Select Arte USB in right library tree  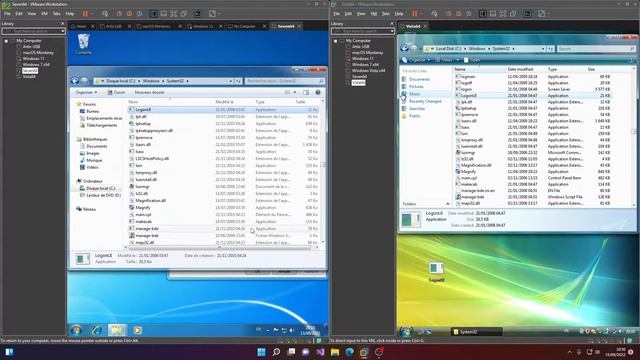[360, 47]
